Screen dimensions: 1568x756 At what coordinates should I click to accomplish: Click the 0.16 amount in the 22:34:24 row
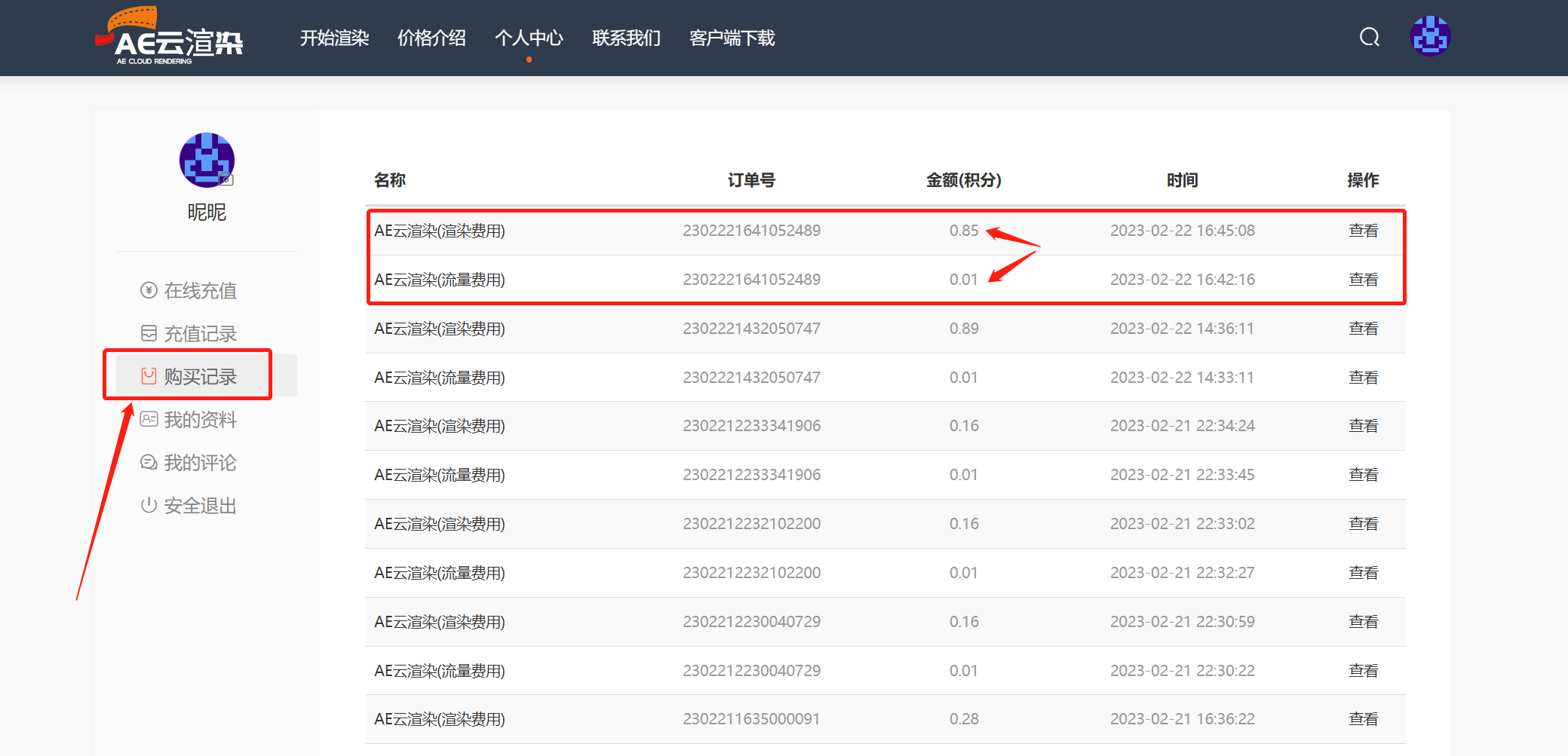click(x=964, y=426)
